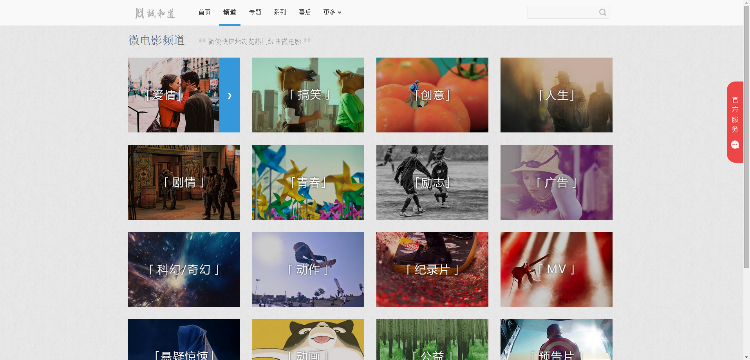Open the MV category tile
Viewport: 750px width, 360px height.
556,270
